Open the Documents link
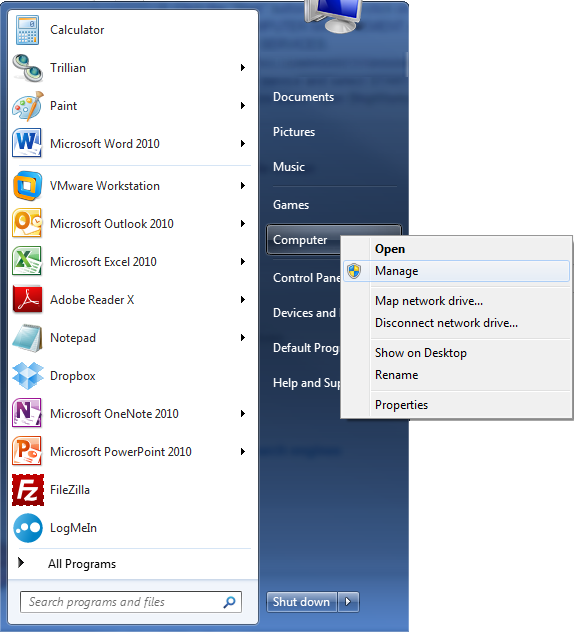This screenshot has height=632, width=574. tap(304, 97)
